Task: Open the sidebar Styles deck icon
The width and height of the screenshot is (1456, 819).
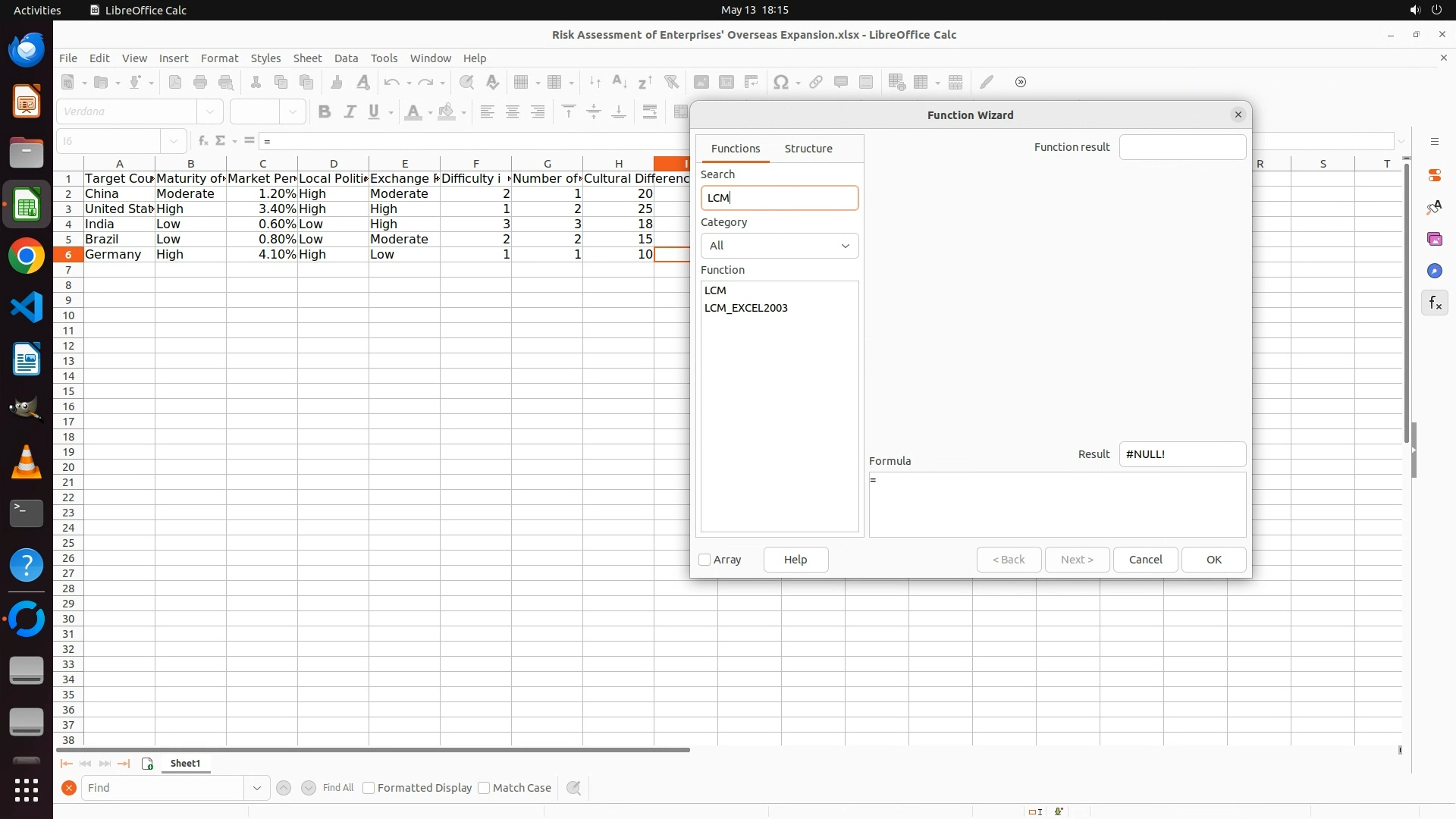Action: [x=1434, y=207]
